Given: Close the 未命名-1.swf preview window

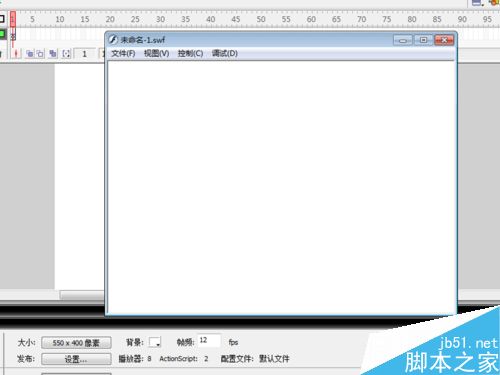Looking at the screenshot, I should click(444, 40).
